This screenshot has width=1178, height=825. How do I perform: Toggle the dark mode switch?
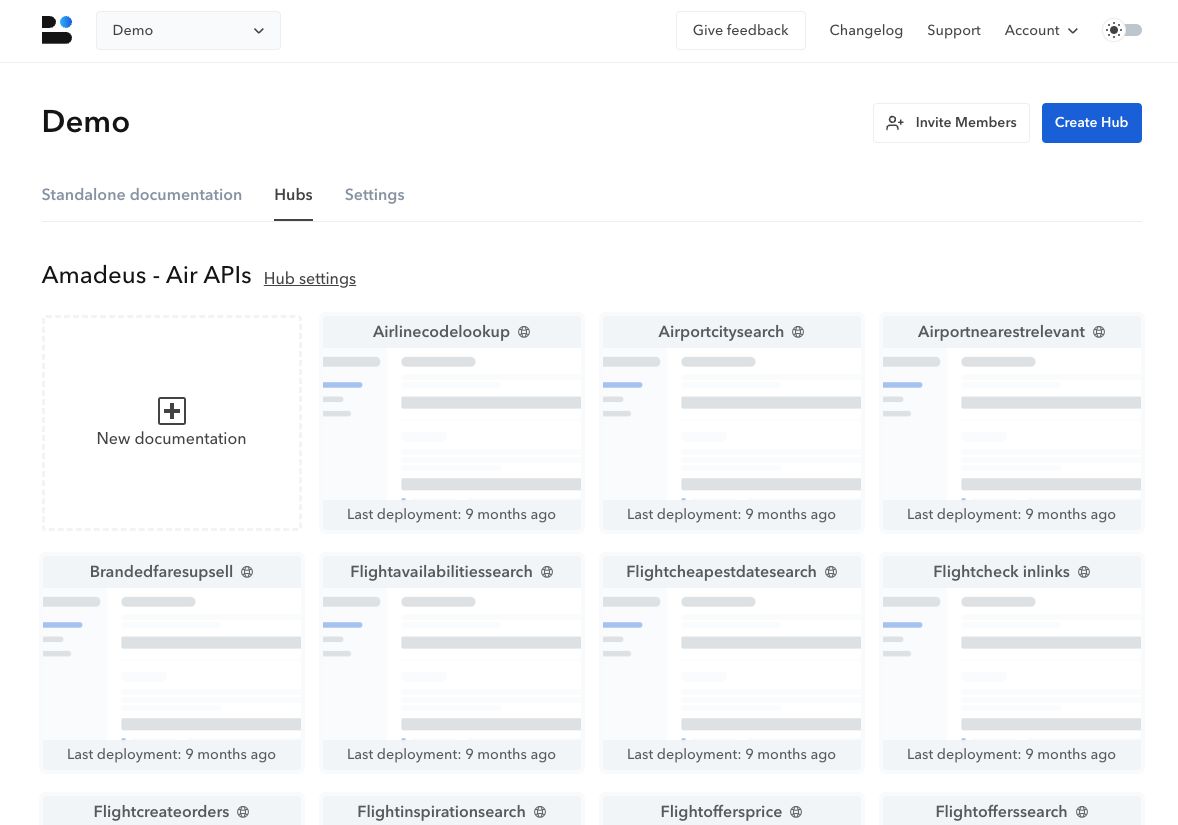[1129, 30]
